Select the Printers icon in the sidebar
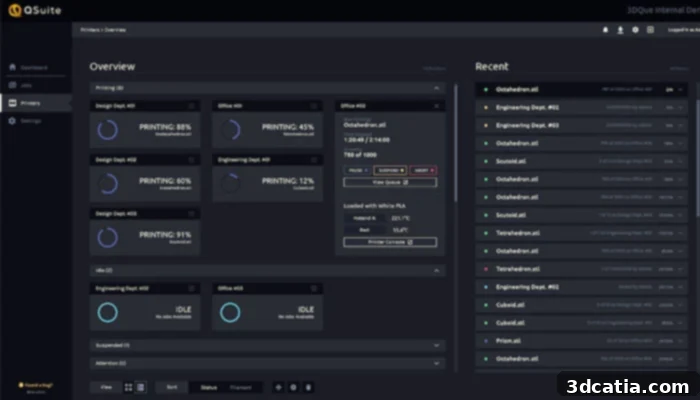Viewport: 700px width, 400px height. point(12,103)
